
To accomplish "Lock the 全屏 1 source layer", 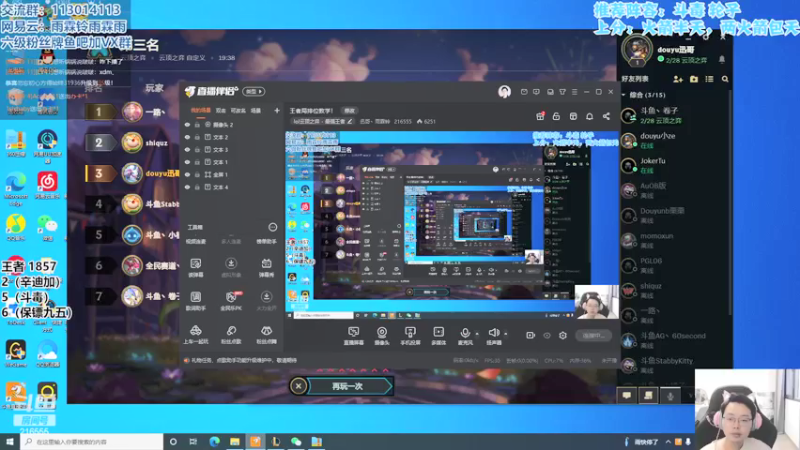I will click(197, 174).
